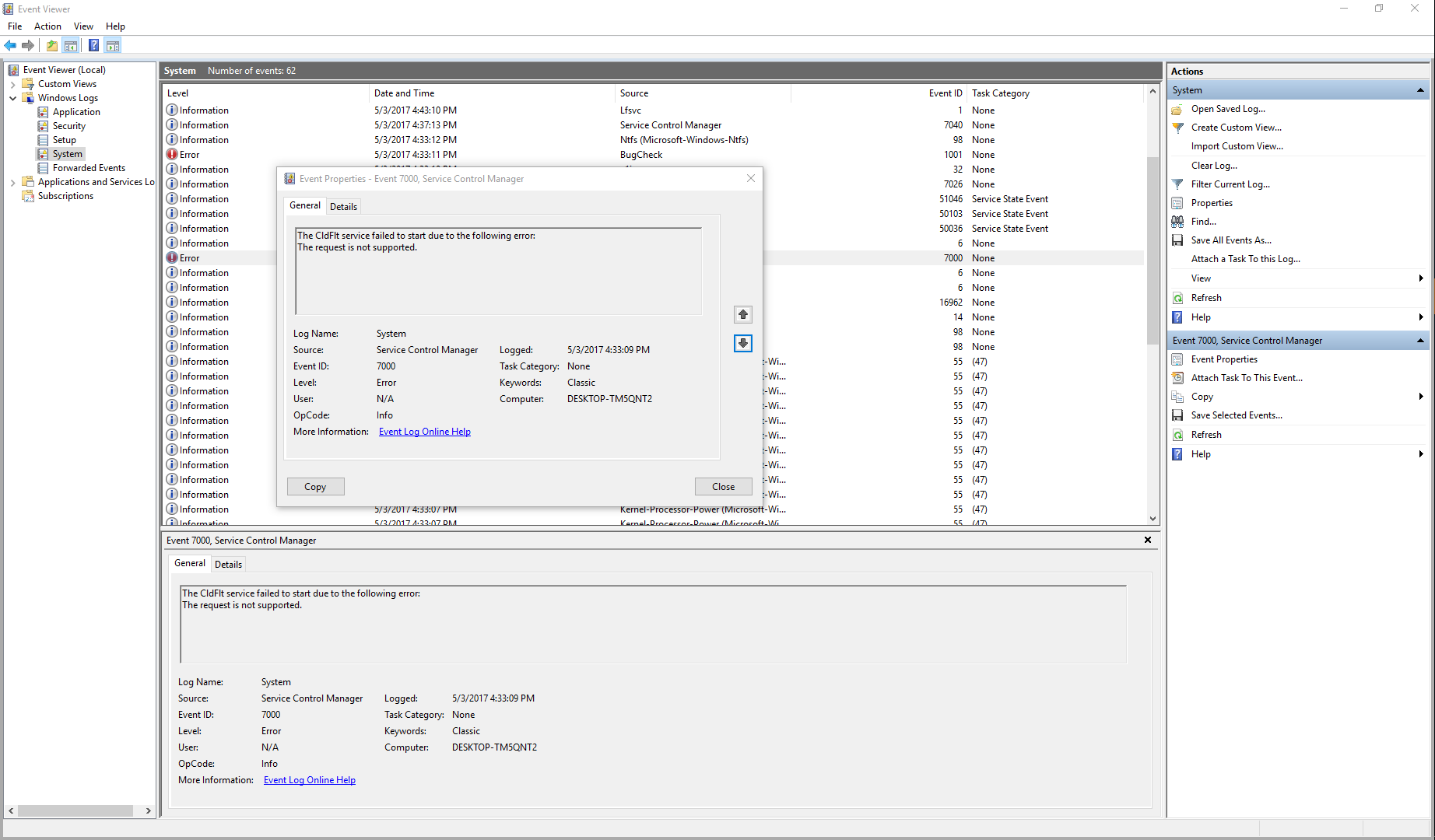Select the Setup log in tree
This screenshot has height=840, width=1435.
65,140
